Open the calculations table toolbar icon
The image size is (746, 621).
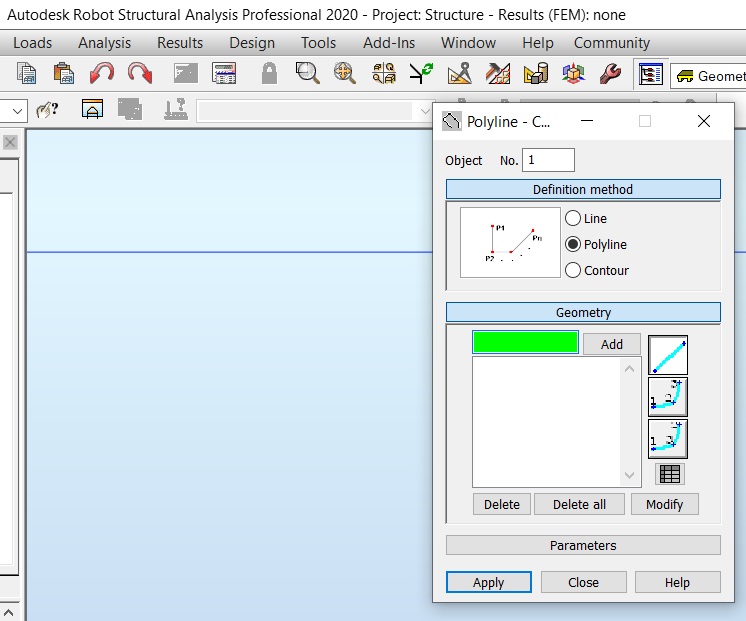pyautogui.click(x=224, y=74)
